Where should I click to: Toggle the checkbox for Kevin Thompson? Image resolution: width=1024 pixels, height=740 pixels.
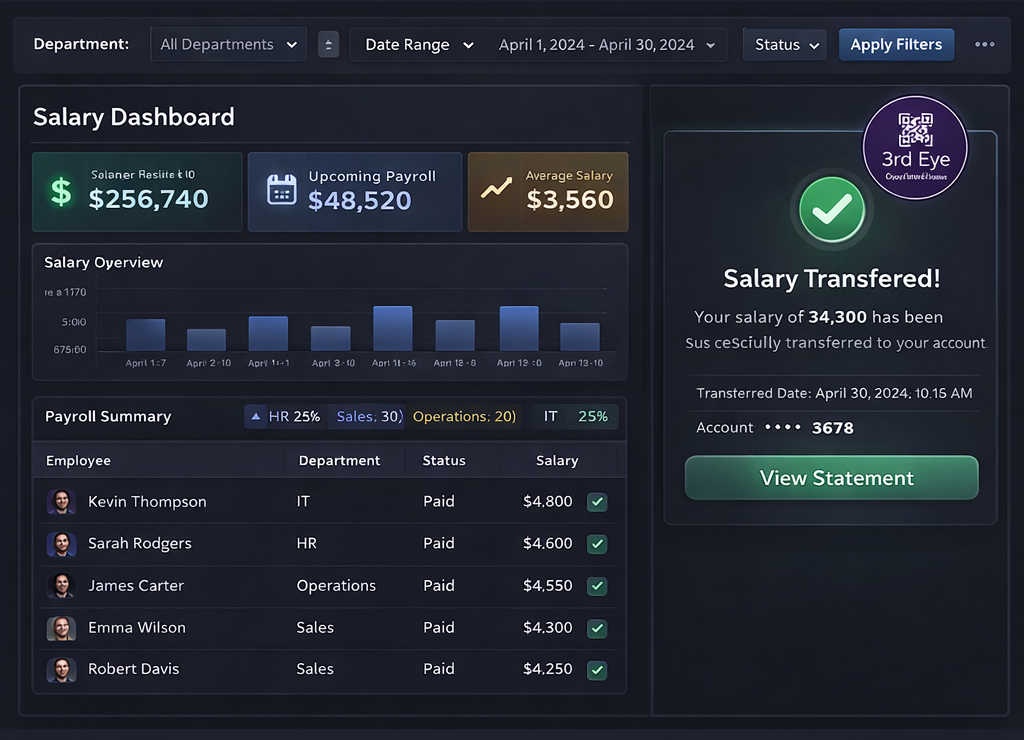pyautogui.click(x=597, y=502)
